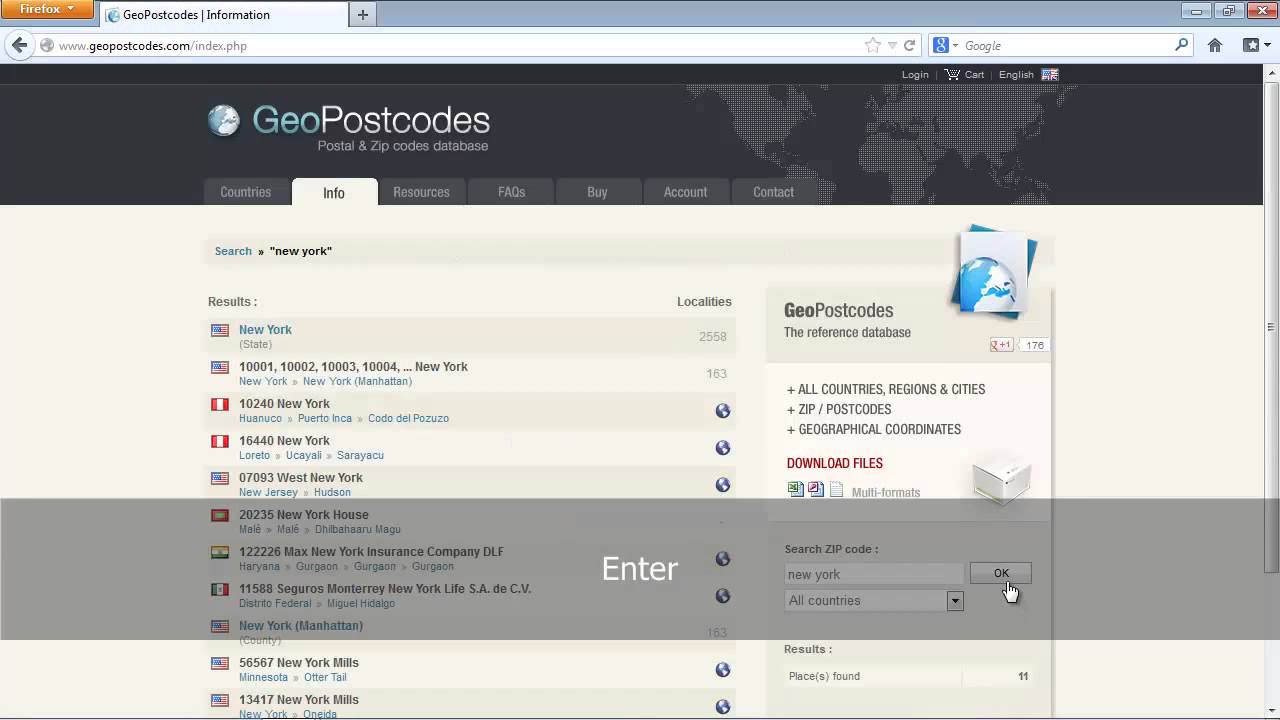Click the Google search engine icon

[x=940, y=45]
